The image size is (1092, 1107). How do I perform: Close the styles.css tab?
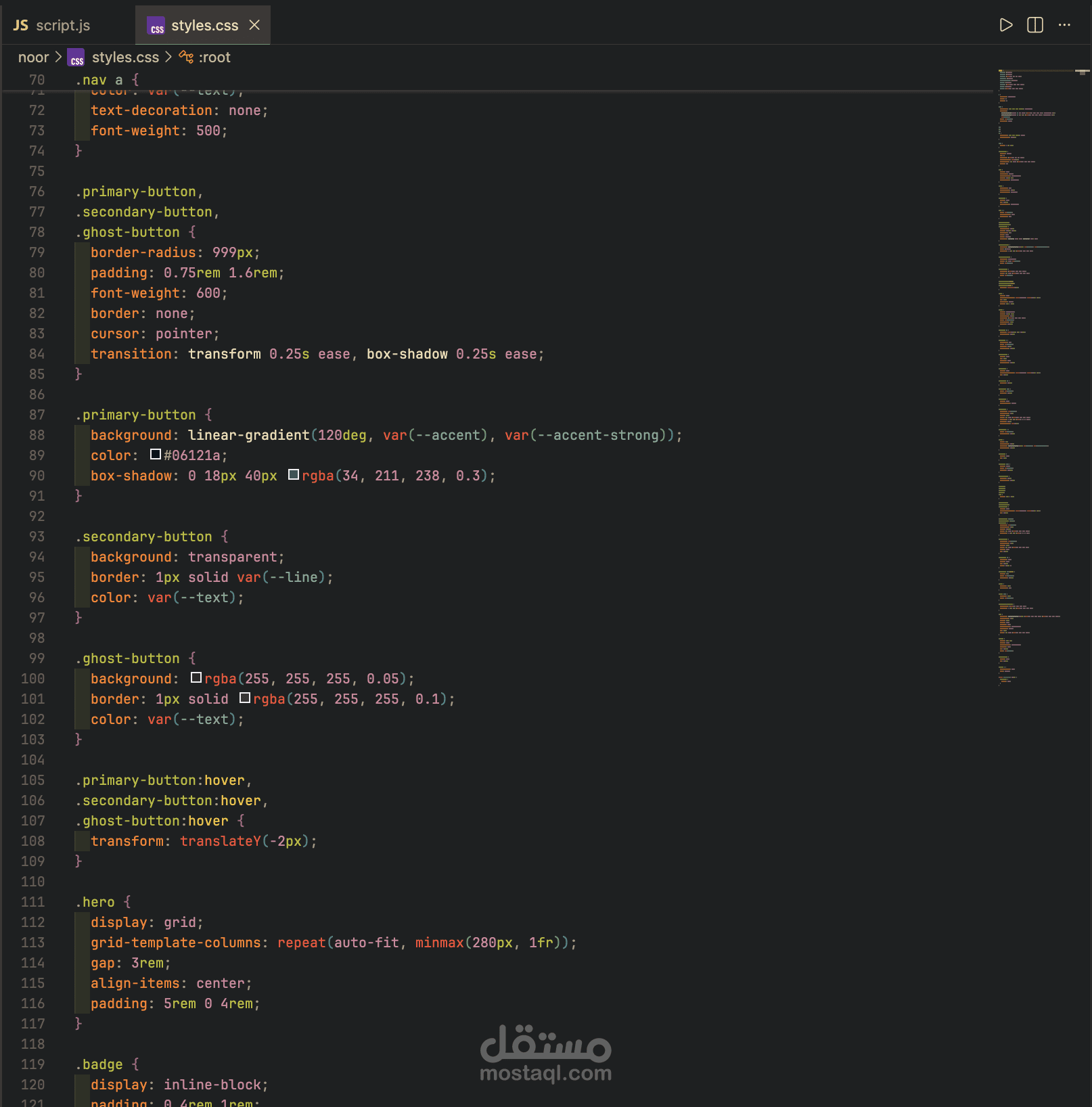[254, 25]
